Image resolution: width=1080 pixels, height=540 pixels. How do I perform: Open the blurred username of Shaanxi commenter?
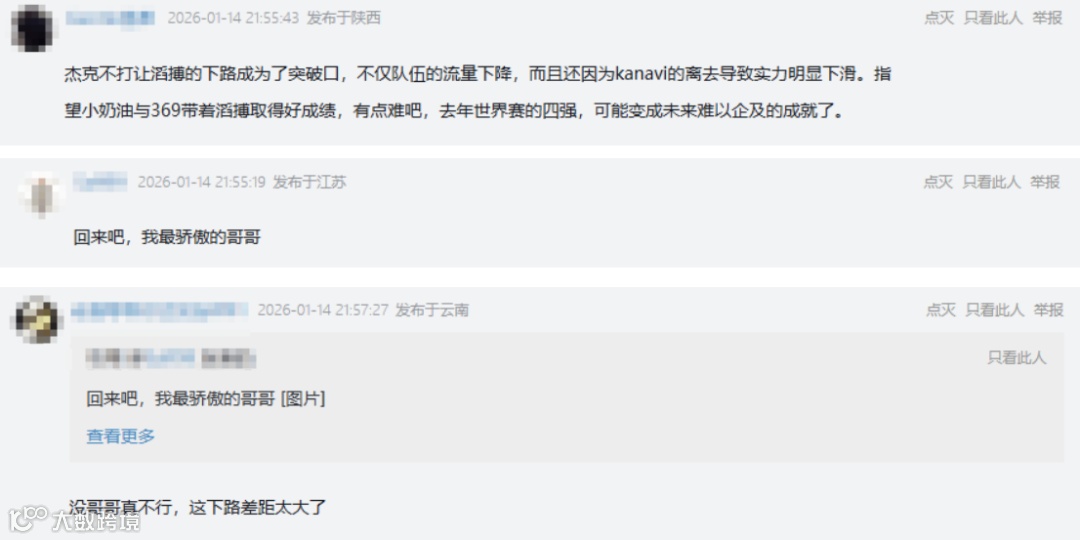click(110, 18)
